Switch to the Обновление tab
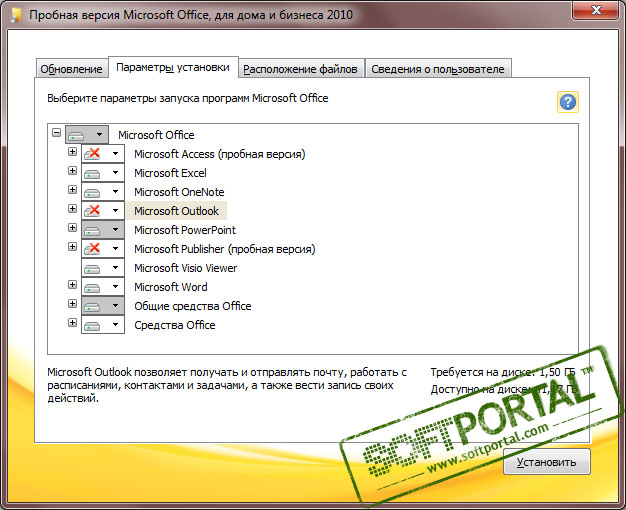Image resolution: width=626 pixels, height=510 pixels. [x=71, y=69]
